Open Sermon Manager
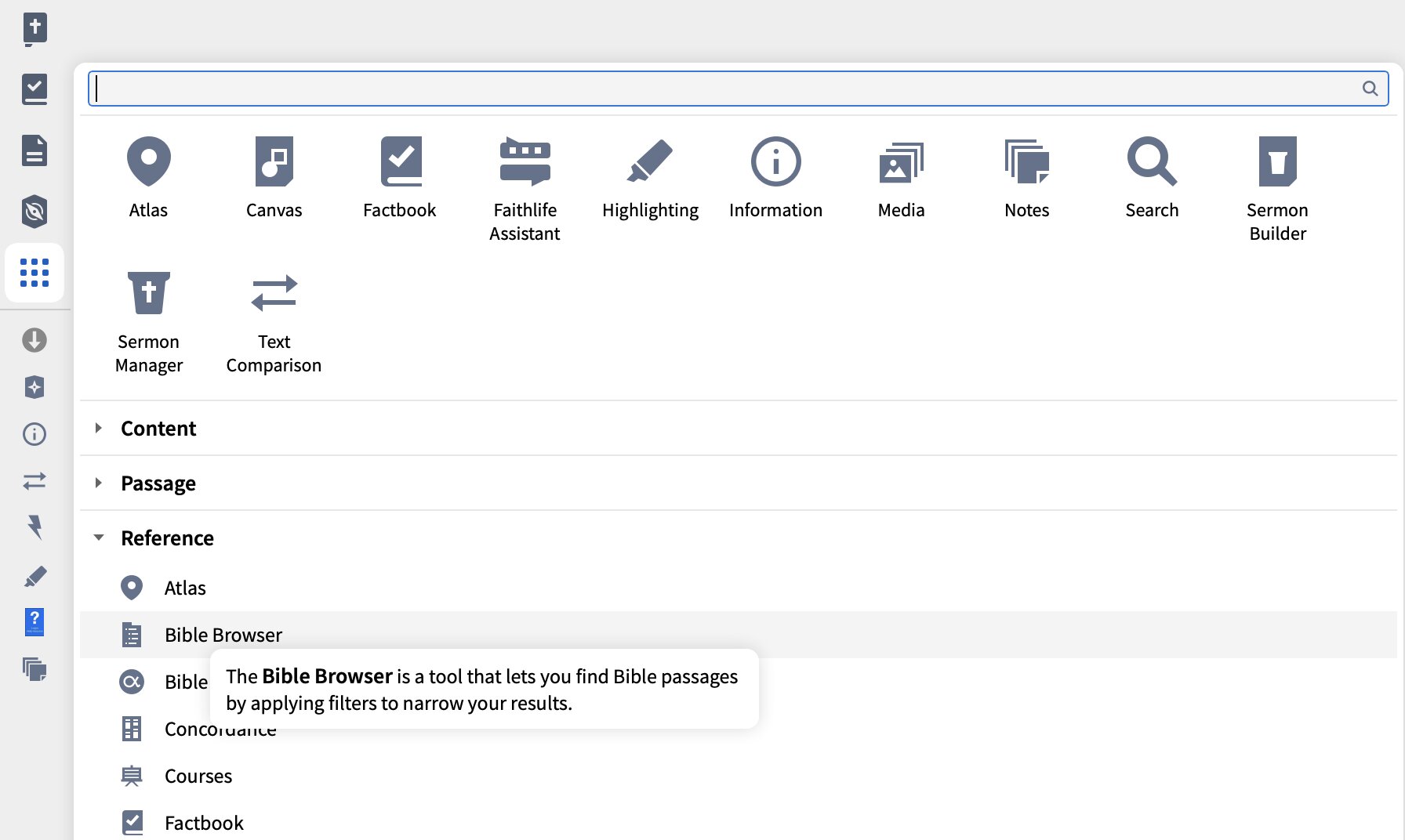 [148, 322]
